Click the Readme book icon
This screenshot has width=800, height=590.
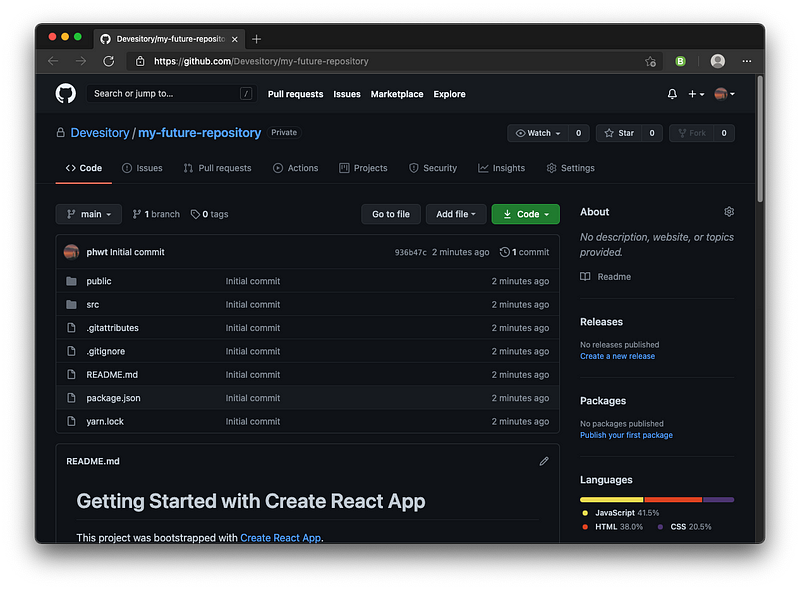[x=585, y=277]
